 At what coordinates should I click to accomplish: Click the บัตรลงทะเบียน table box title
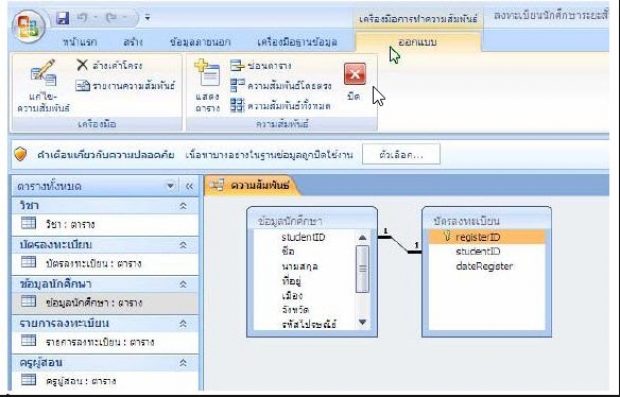pos(466,221)
